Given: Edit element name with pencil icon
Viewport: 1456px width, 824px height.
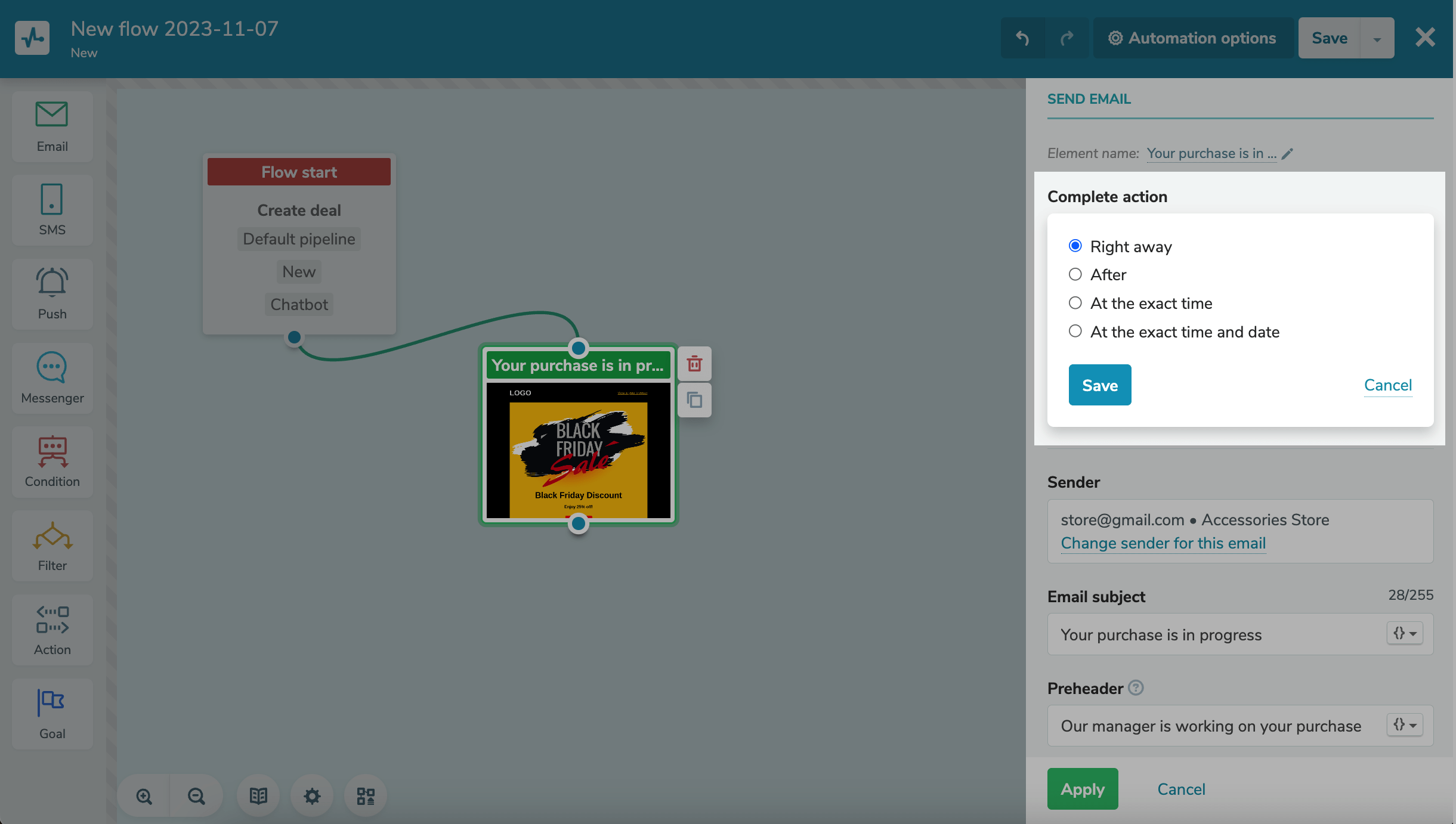Looking at the screenshot, I should 1288,154.
